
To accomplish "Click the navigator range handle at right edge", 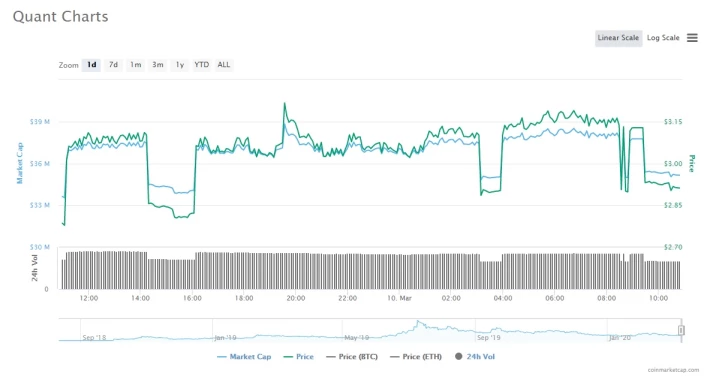I will point(681,330).
